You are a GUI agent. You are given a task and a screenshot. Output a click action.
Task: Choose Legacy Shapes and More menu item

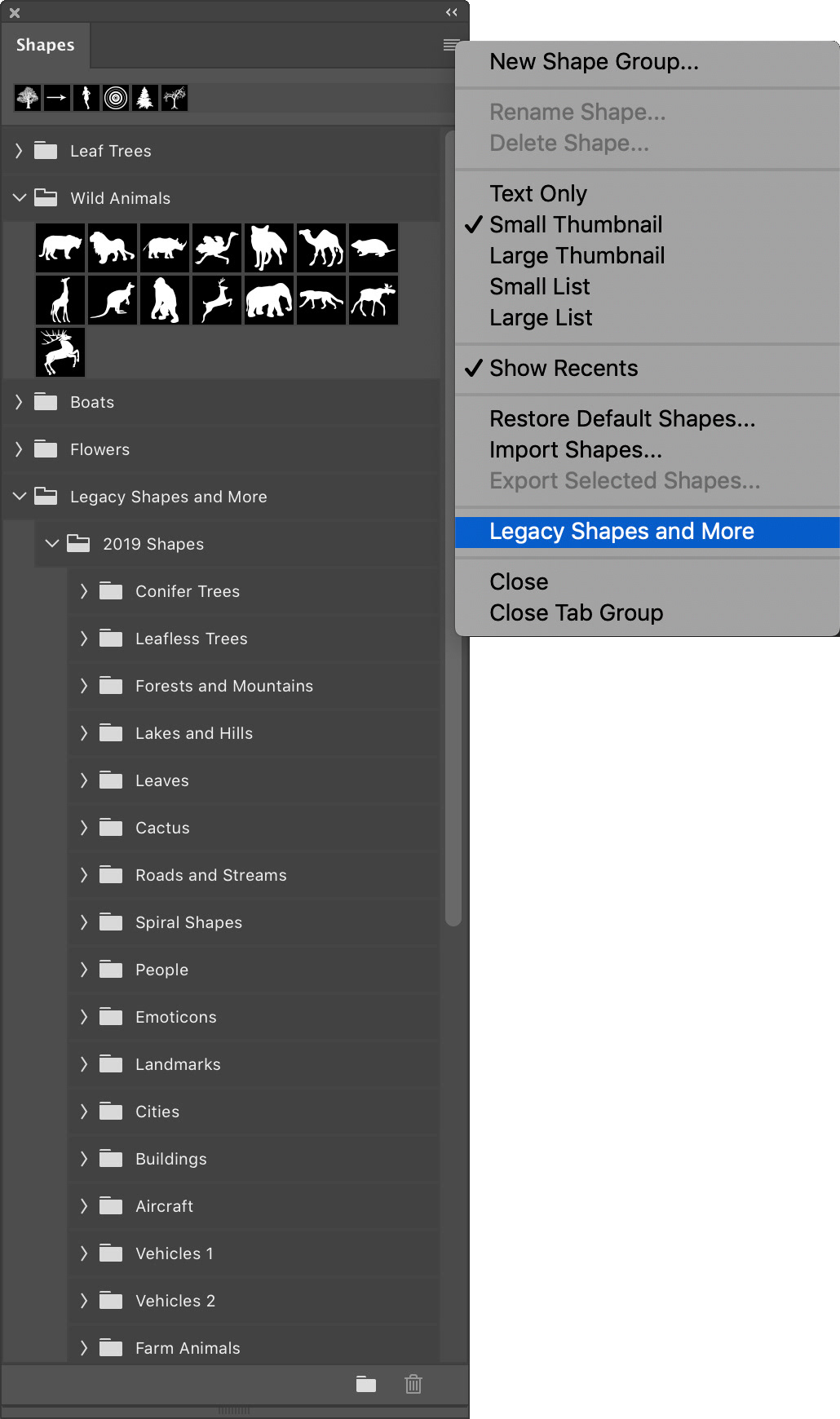point(621,532)
